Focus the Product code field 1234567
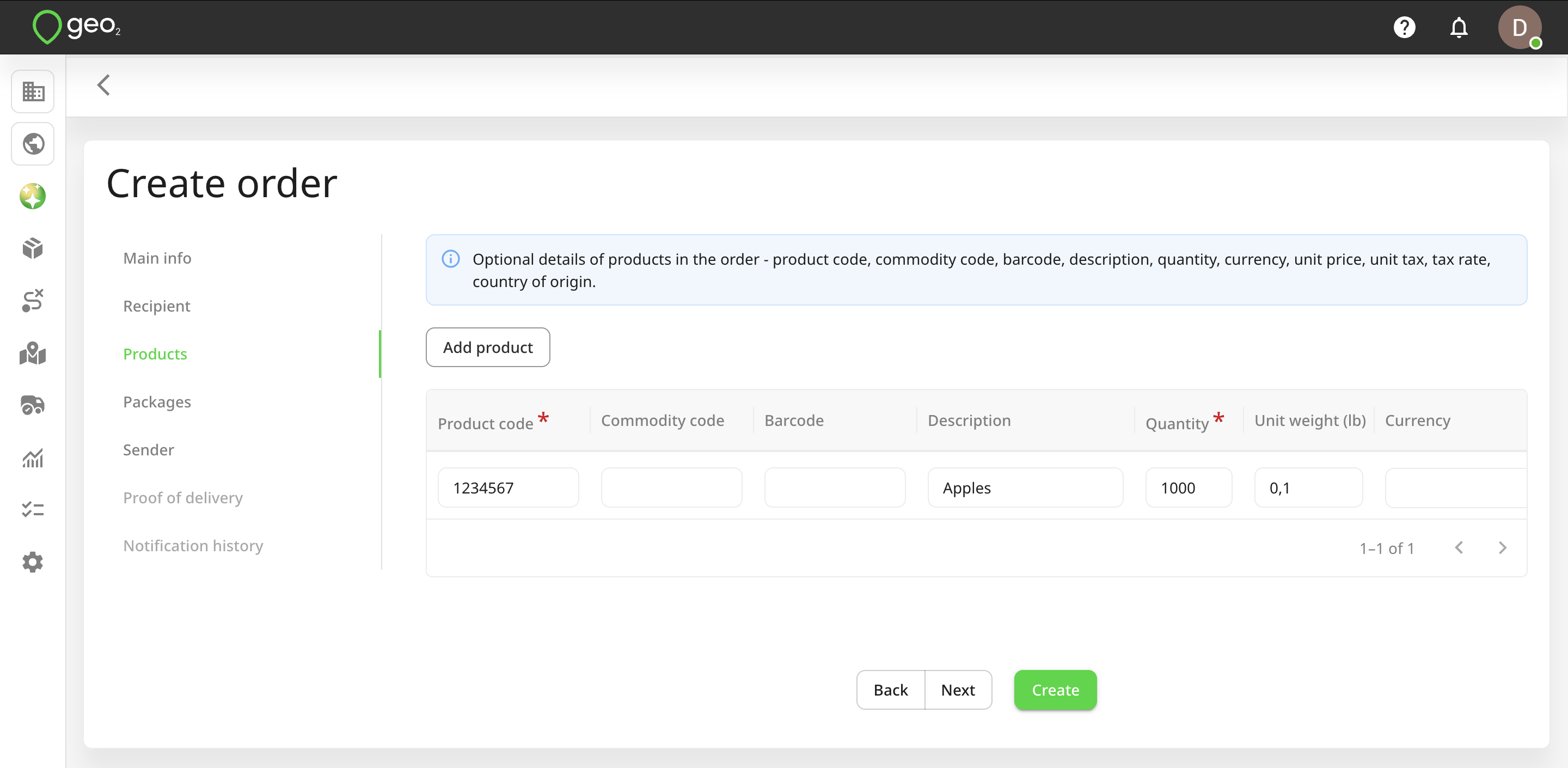The width and height of the screenshot is (1568, 768). pyautogui.click(x=509, y=488)
